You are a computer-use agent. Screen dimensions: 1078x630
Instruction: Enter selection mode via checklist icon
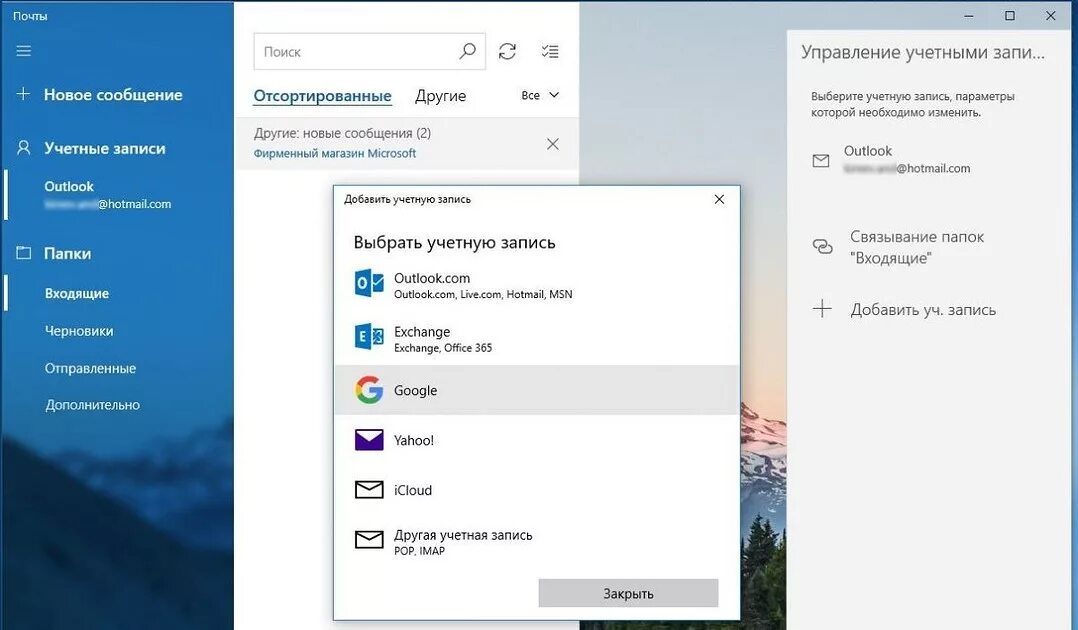click(550, 51)
